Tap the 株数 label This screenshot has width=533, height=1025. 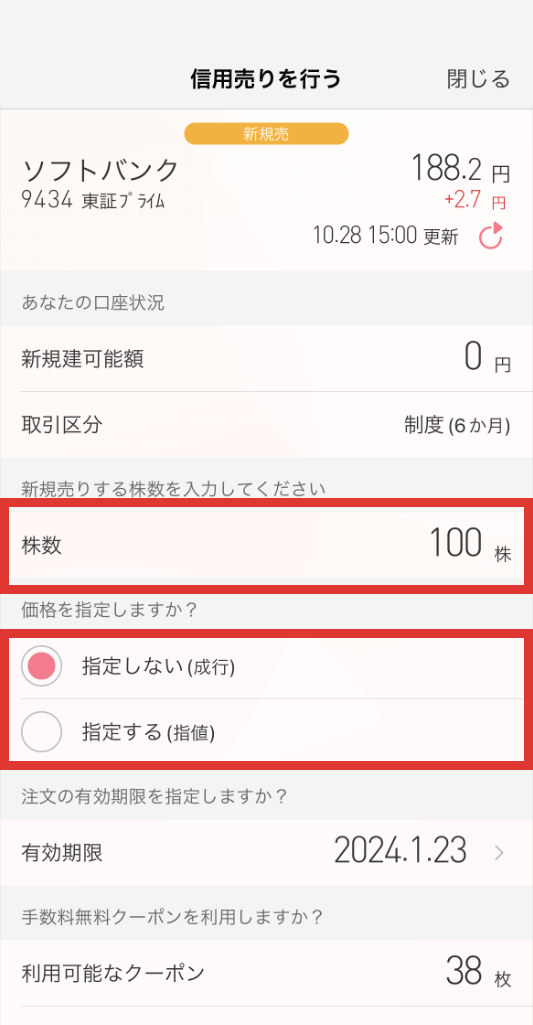click(x=42, y=546)
